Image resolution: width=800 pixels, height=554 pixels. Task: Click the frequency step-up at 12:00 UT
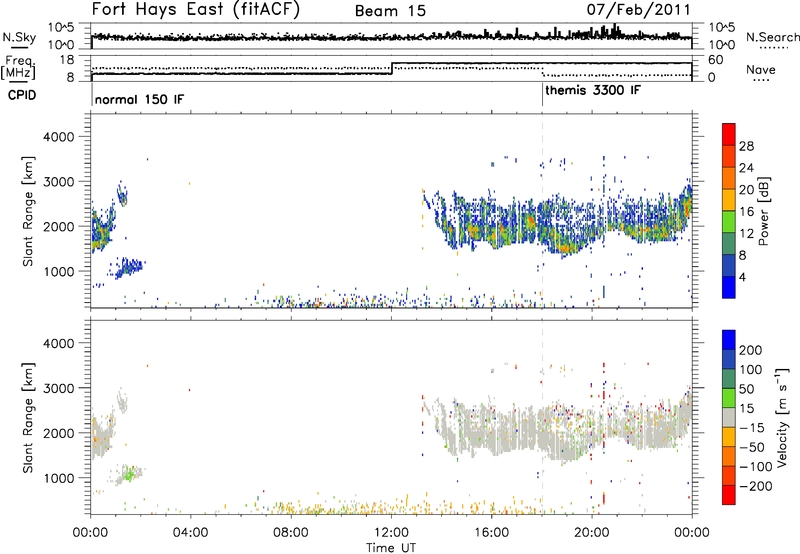pos(392,68)
